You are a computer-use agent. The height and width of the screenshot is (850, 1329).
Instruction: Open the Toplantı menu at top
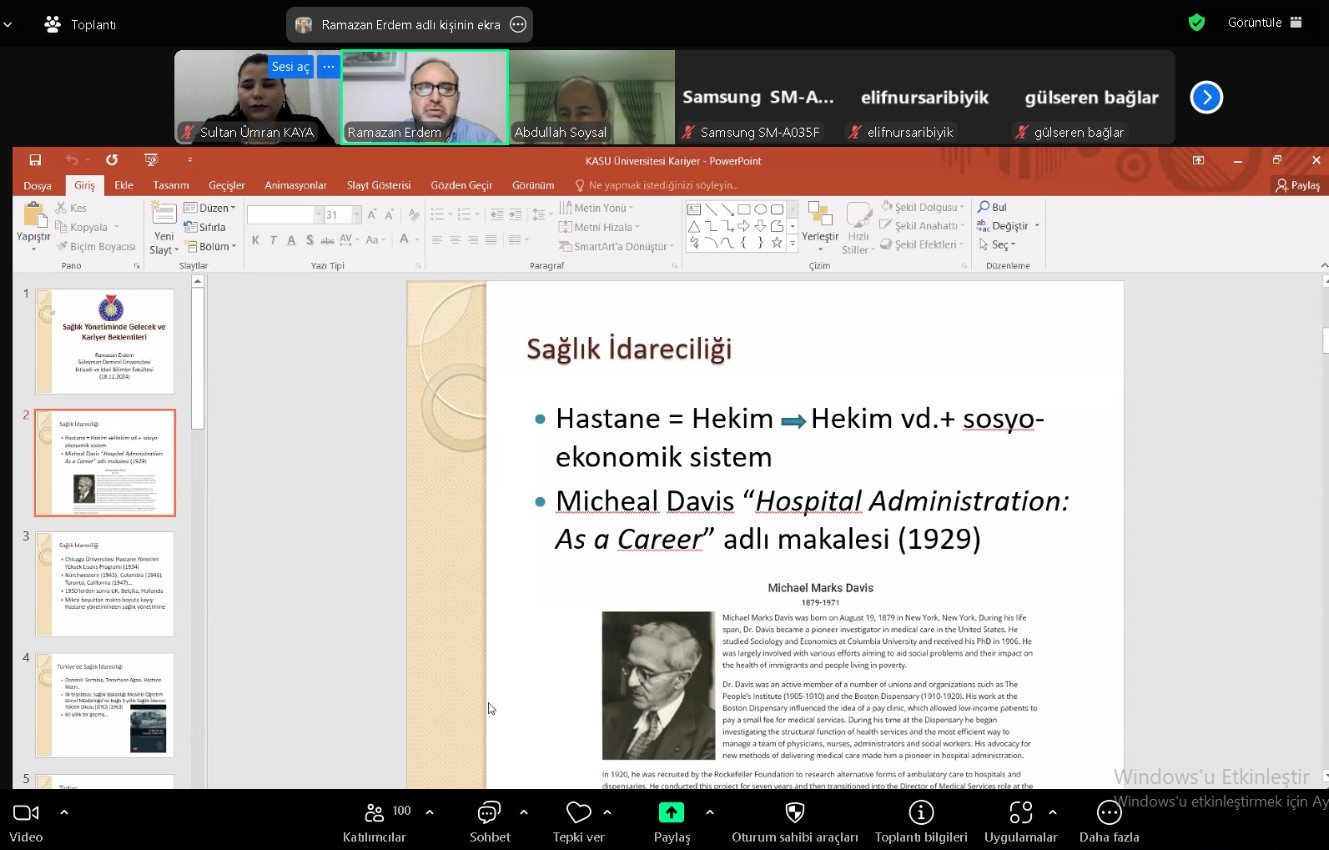point(80,25)
